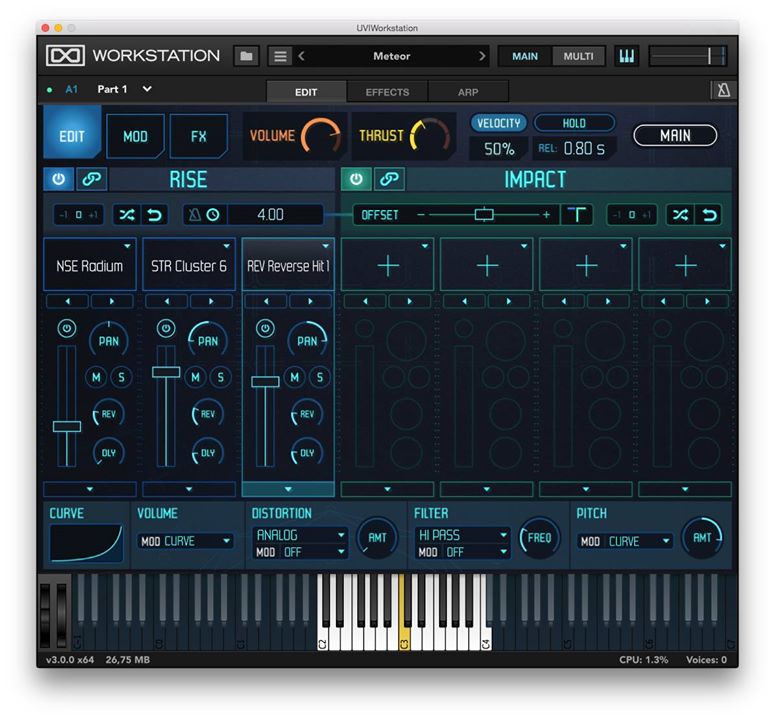Open STR Cluster 6 sample dropdown arrow
The image size is (775, 720).
226,246
